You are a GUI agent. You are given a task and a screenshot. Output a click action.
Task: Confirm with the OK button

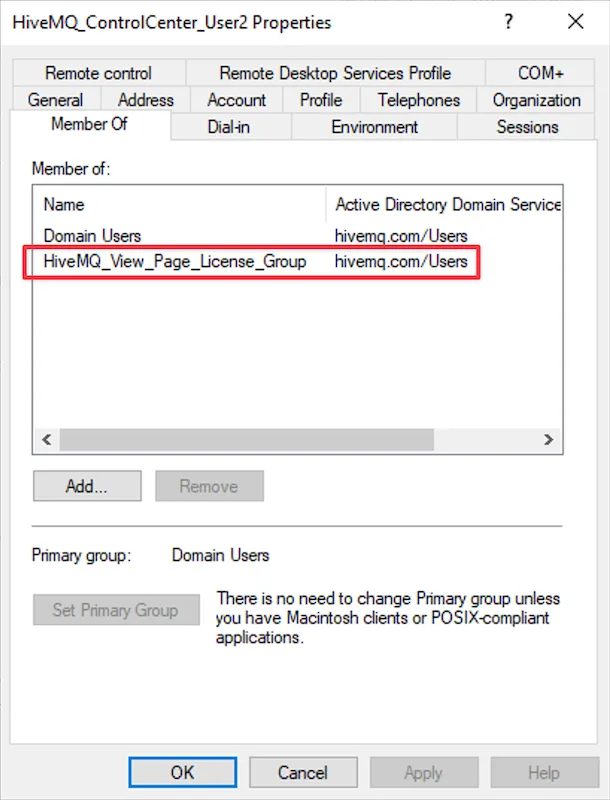(x=183, y=772)
